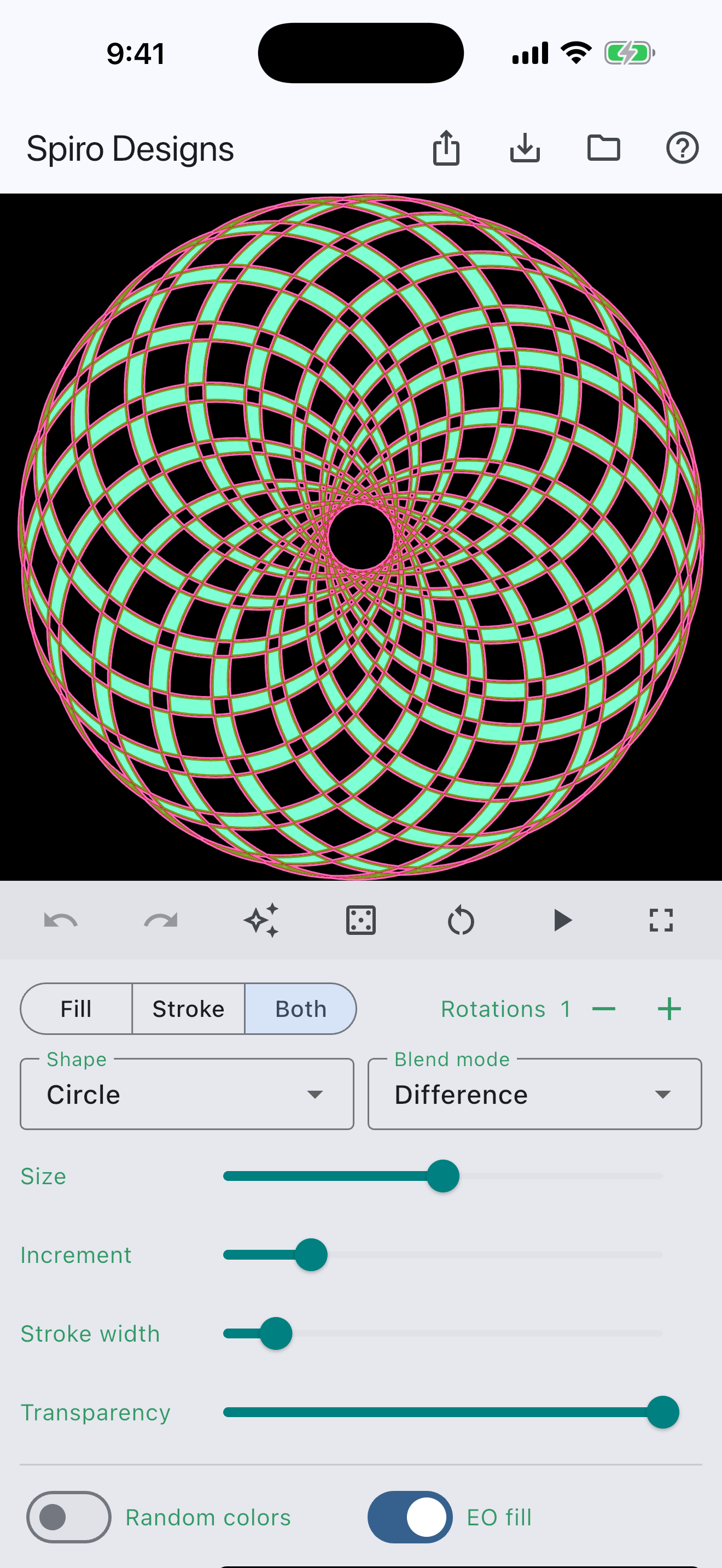Enable the Random colors switch
This screenshot has width=722, height=1568.
coord(69,1517)
